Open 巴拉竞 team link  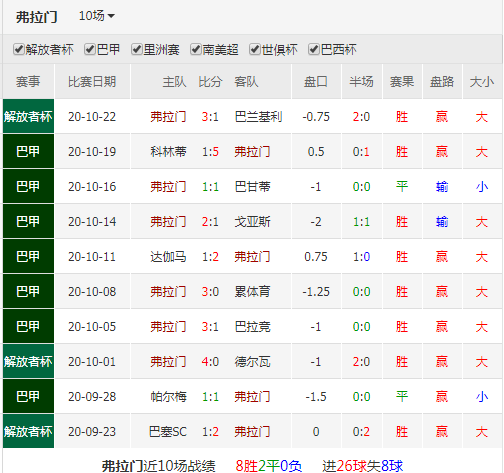[x=252, y=327]
